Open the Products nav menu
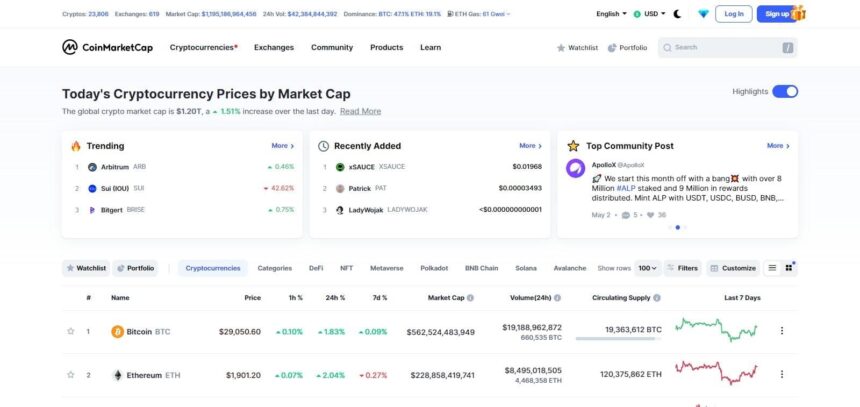860x407 pixels. click(x=387, y=47)
